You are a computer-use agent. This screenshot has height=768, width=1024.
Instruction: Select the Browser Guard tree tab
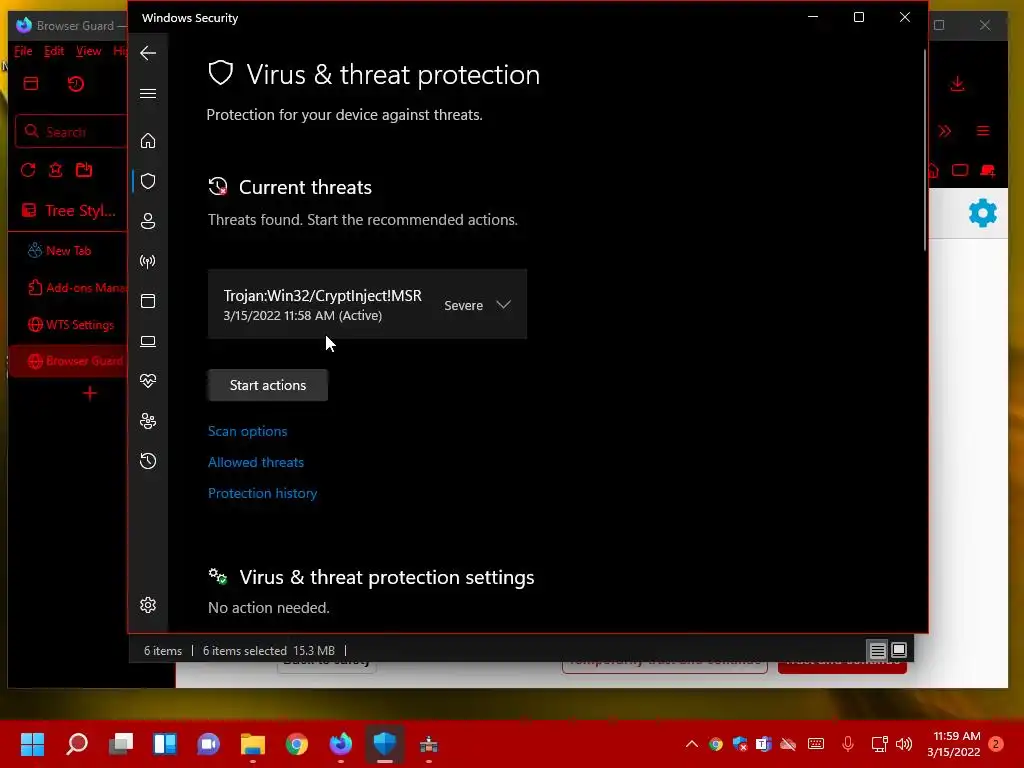(x=69, y=360)
